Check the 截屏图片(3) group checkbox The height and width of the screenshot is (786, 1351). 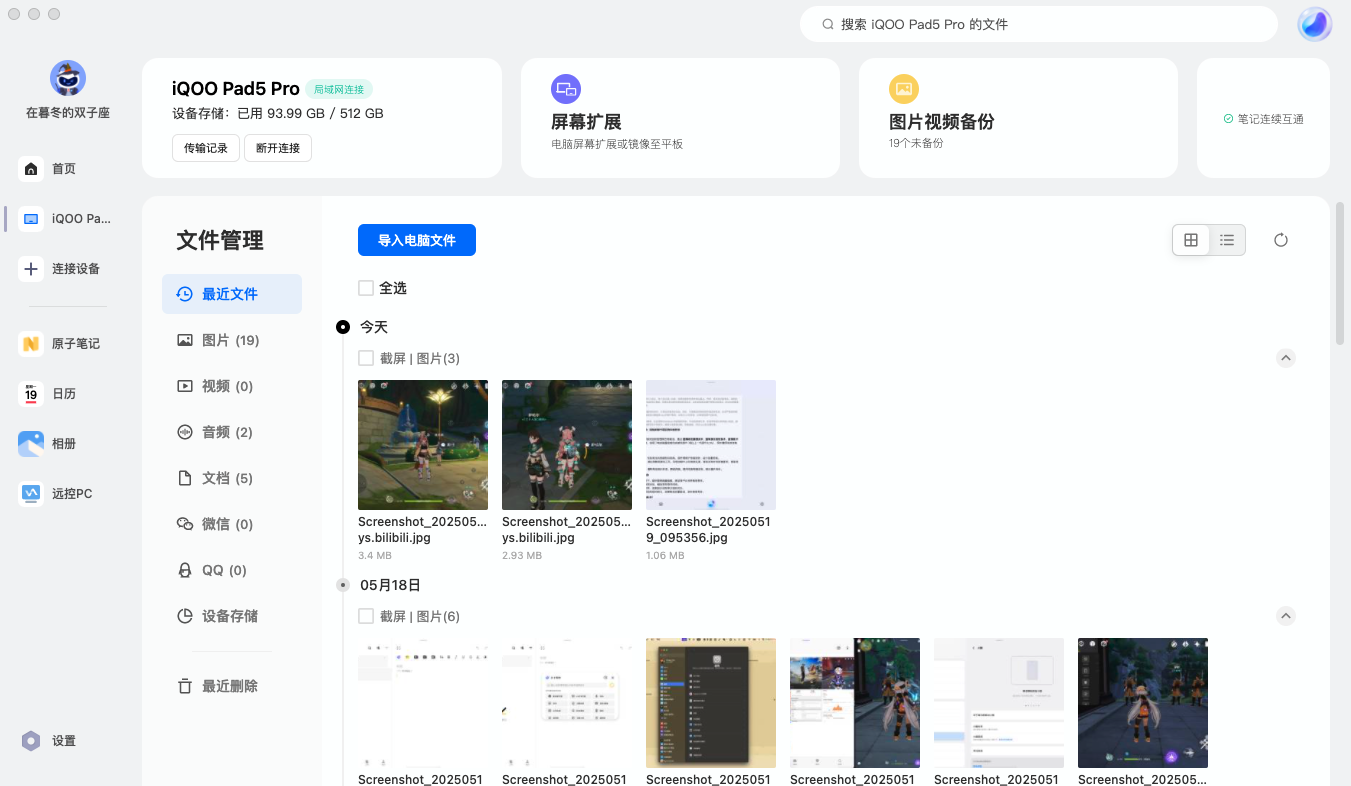[366, 357]
